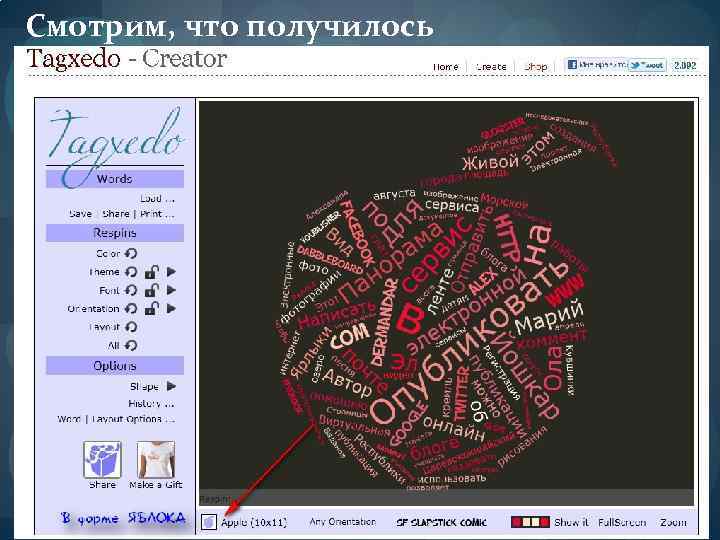Click the Share link under Words
Screen dimensions: 720x540
116,214
